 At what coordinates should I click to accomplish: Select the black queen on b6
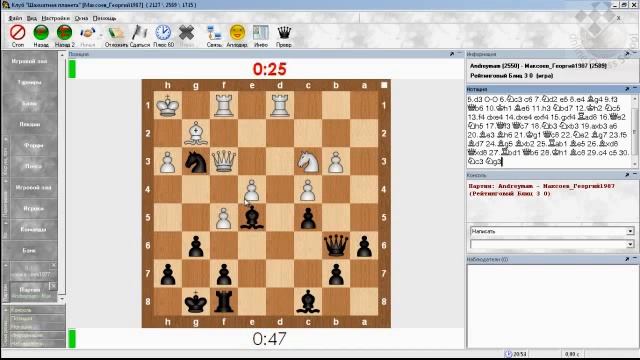click(336, 245)
